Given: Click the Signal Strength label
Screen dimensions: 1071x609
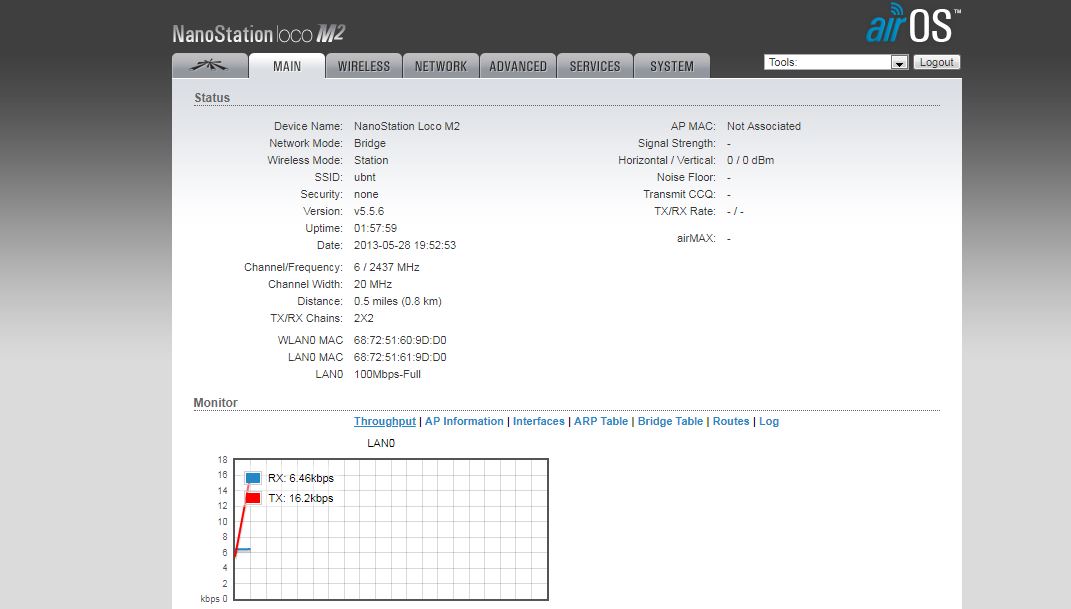Looking at the screenshot, I should point(676,143).
